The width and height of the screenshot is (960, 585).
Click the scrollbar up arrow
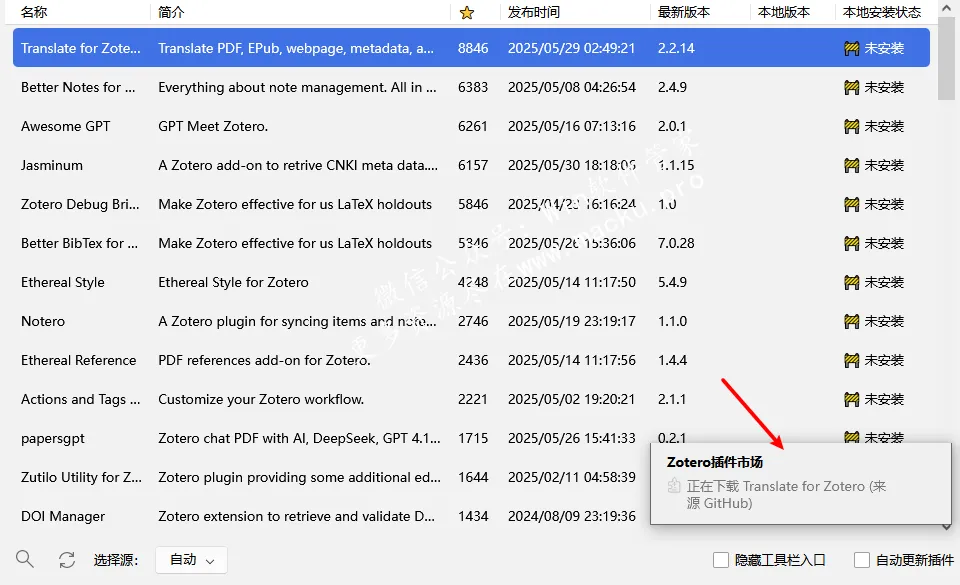click(x=947, y=10)
